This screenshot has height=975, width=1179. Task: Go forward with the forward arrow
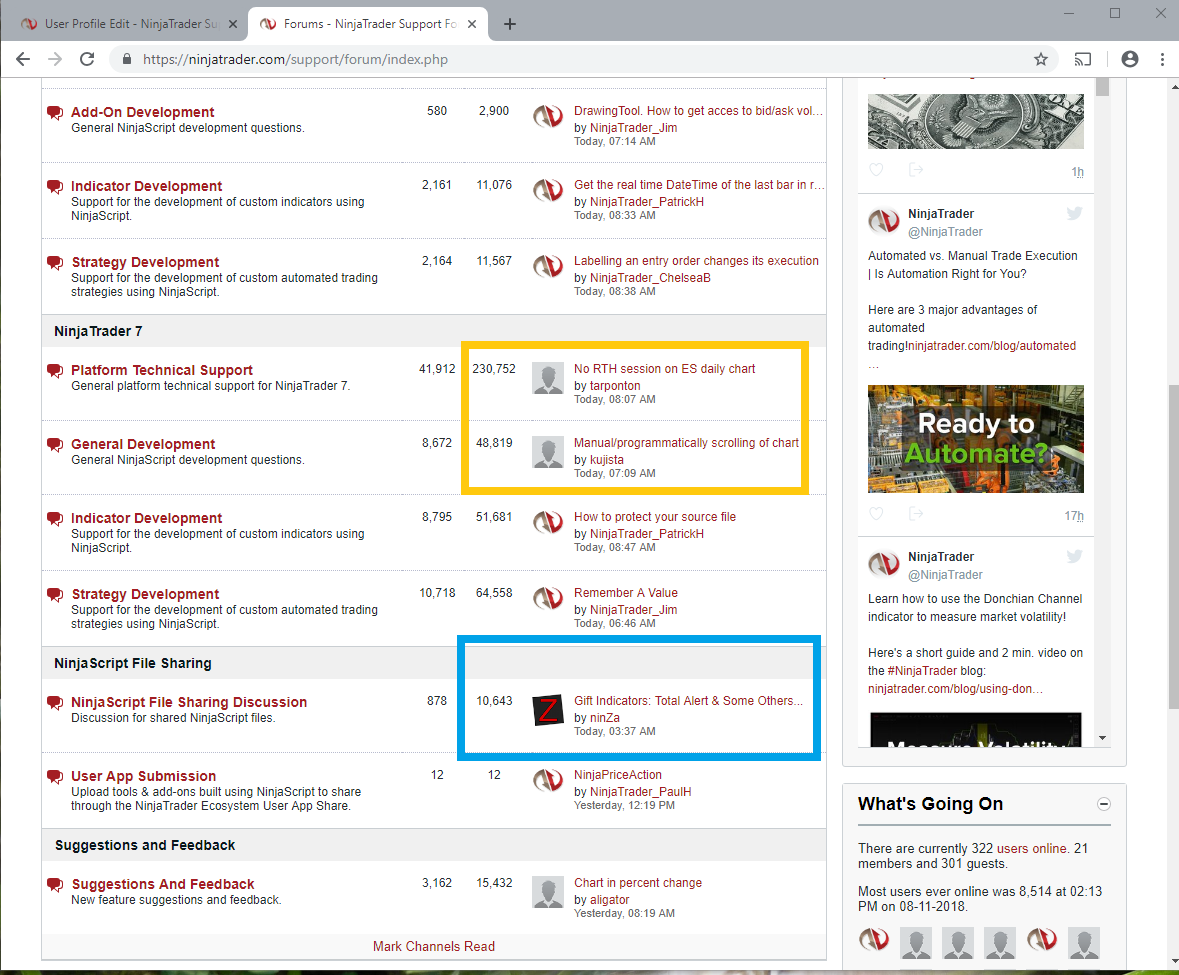click(55, 59)
